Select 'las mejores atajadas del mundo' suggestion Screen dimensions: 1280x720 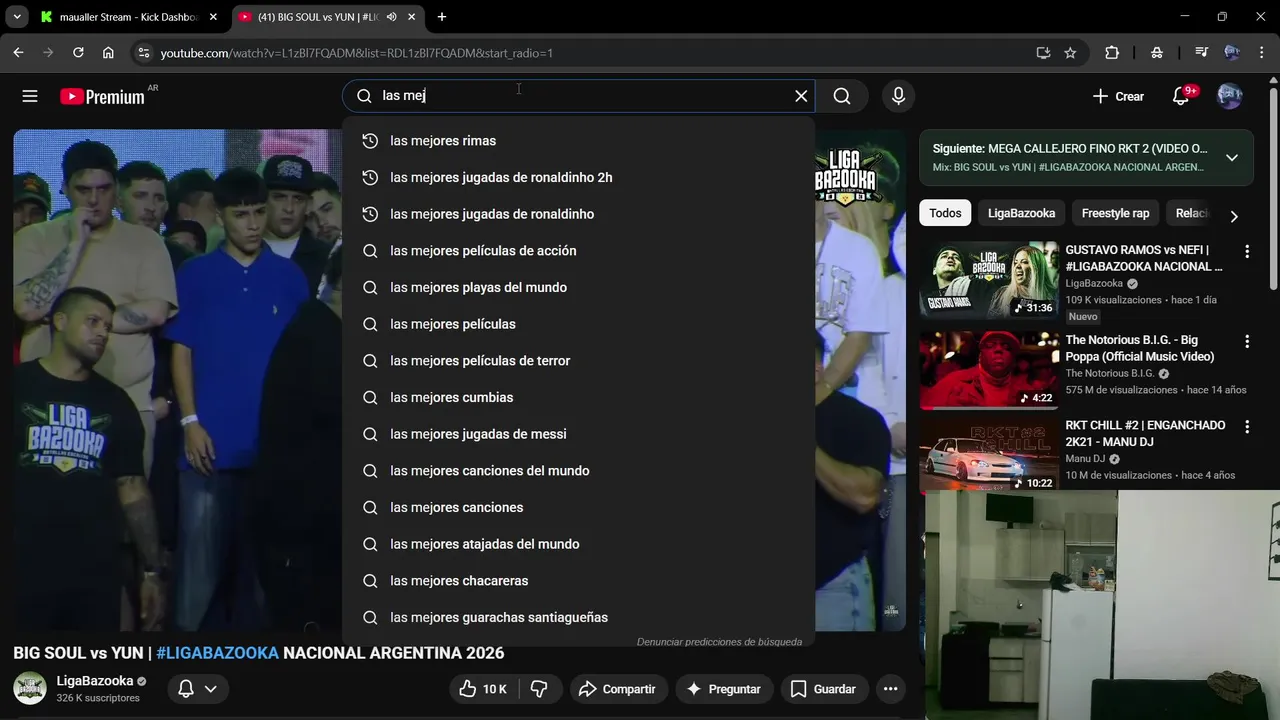click(578, 544)
